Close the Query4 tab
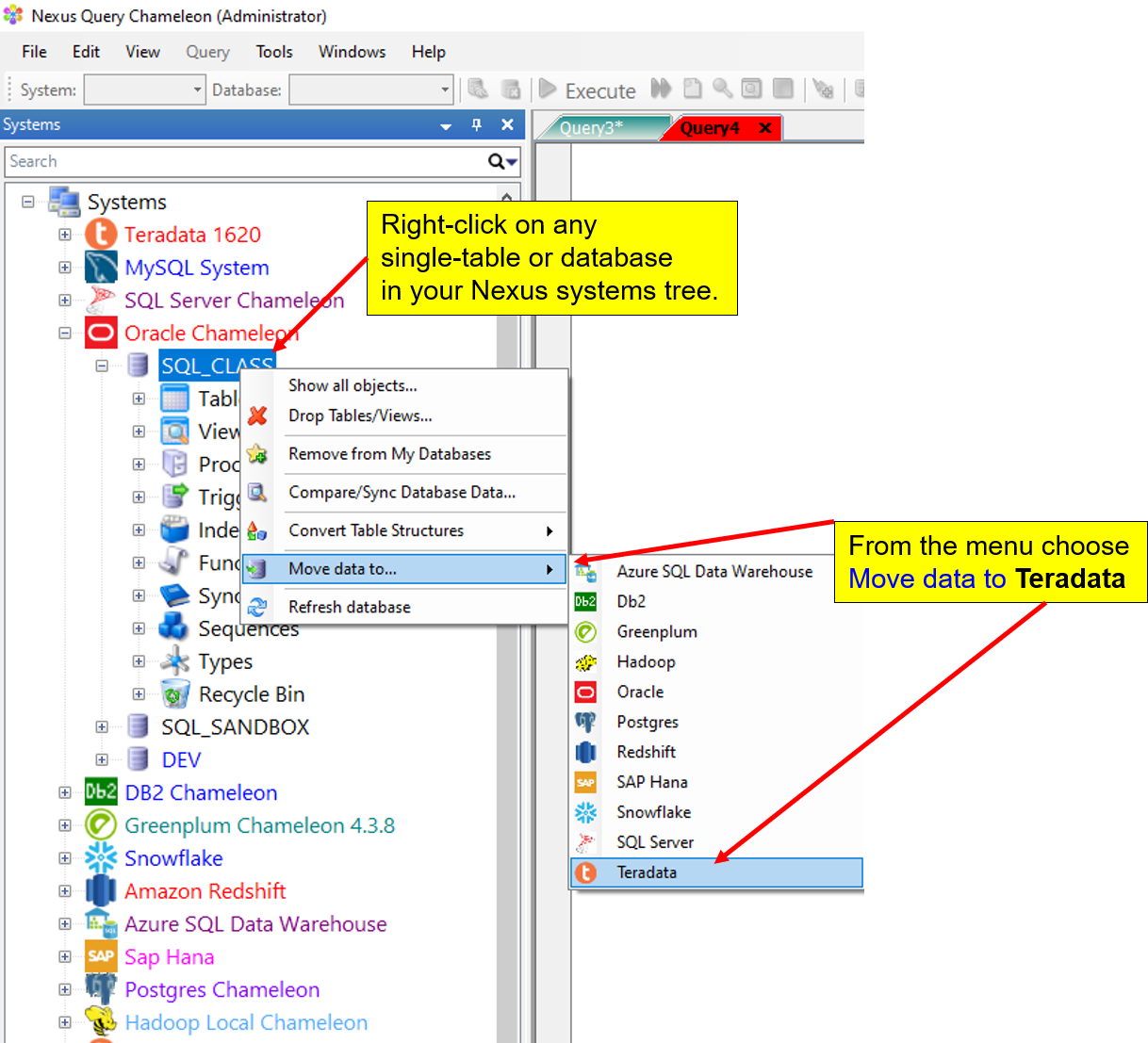 [x=765, y=128]
